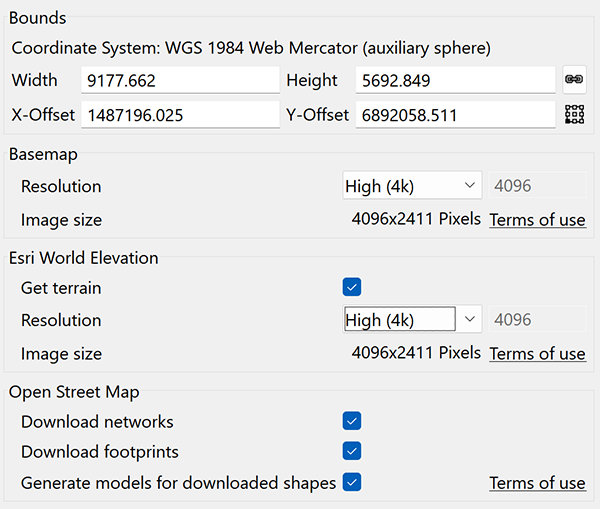Click into the Height value field
The width and height of the screenshot is (600, 509).
(455, 80)
